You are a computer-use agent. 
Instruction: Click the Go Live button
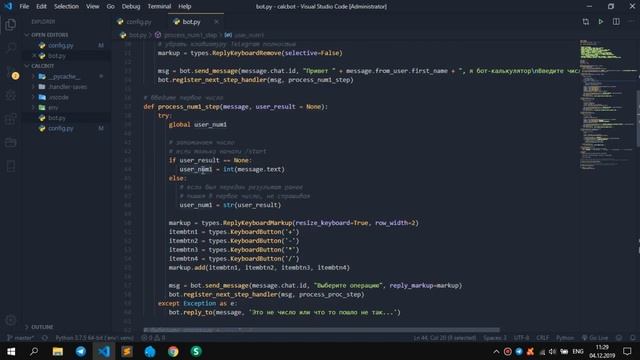point(595,338)
